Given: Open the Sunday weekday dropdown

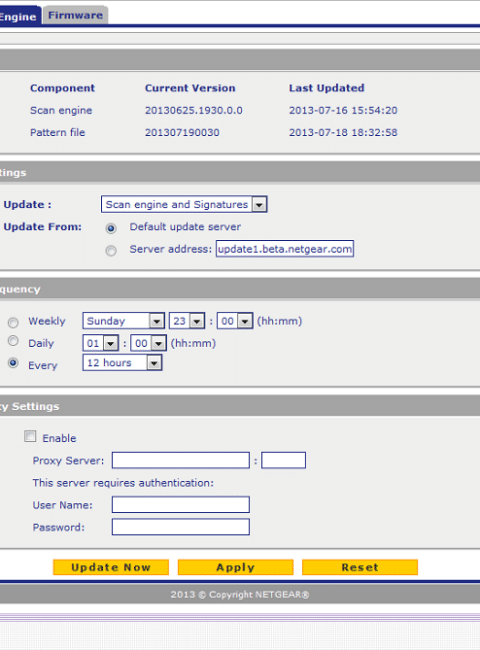Looking at the screenshot, I should point(124,321).
